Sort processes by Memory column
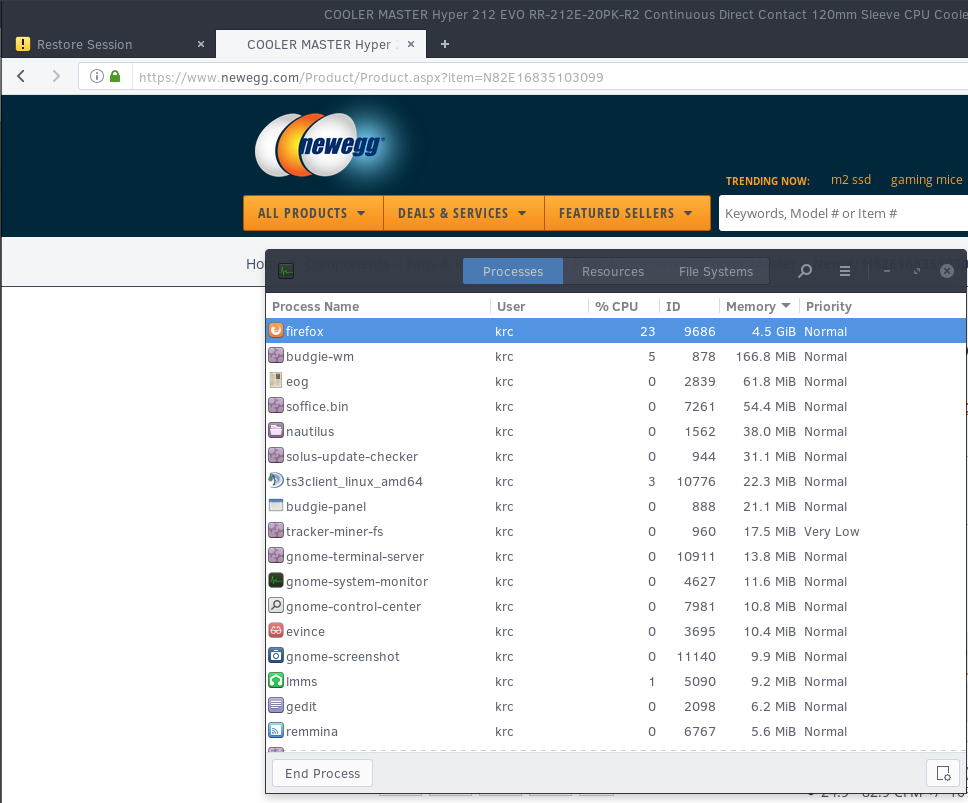Image resolution: width=968 pixels, height=803 pixels. pyautogui.click(x=758, y=306)
